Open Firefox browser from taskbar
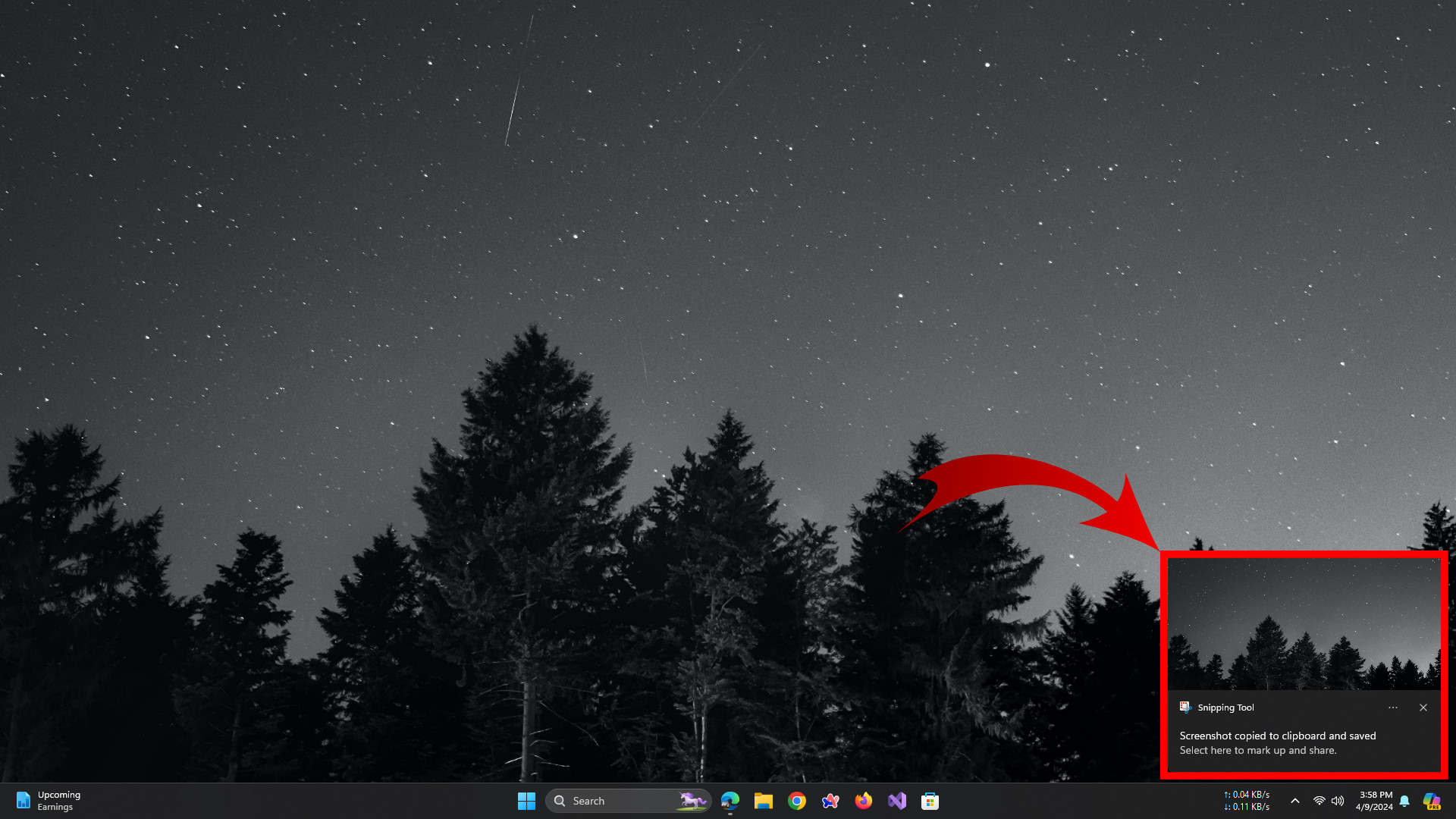The image size is (1456, 819). coord(863,801)
